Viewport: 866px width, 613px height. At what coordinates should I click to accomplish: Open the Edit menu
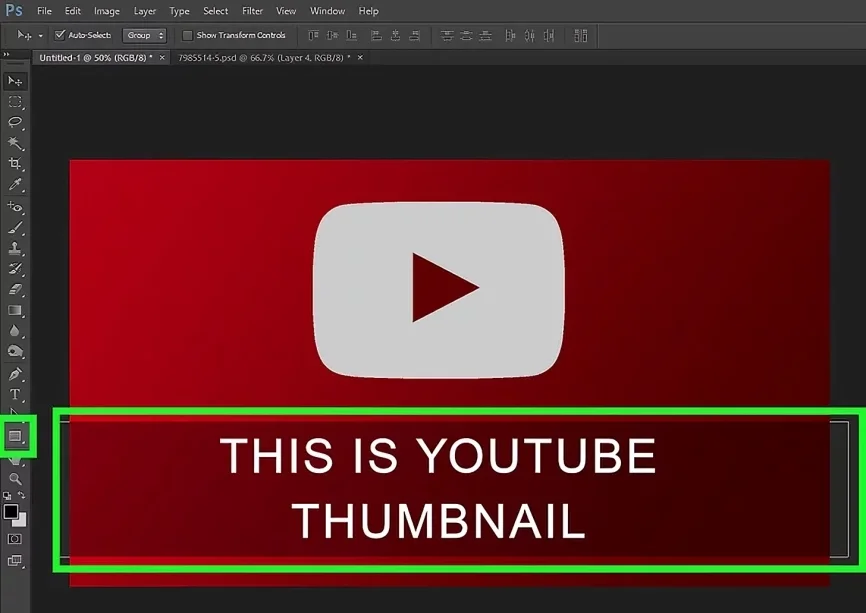72,11
